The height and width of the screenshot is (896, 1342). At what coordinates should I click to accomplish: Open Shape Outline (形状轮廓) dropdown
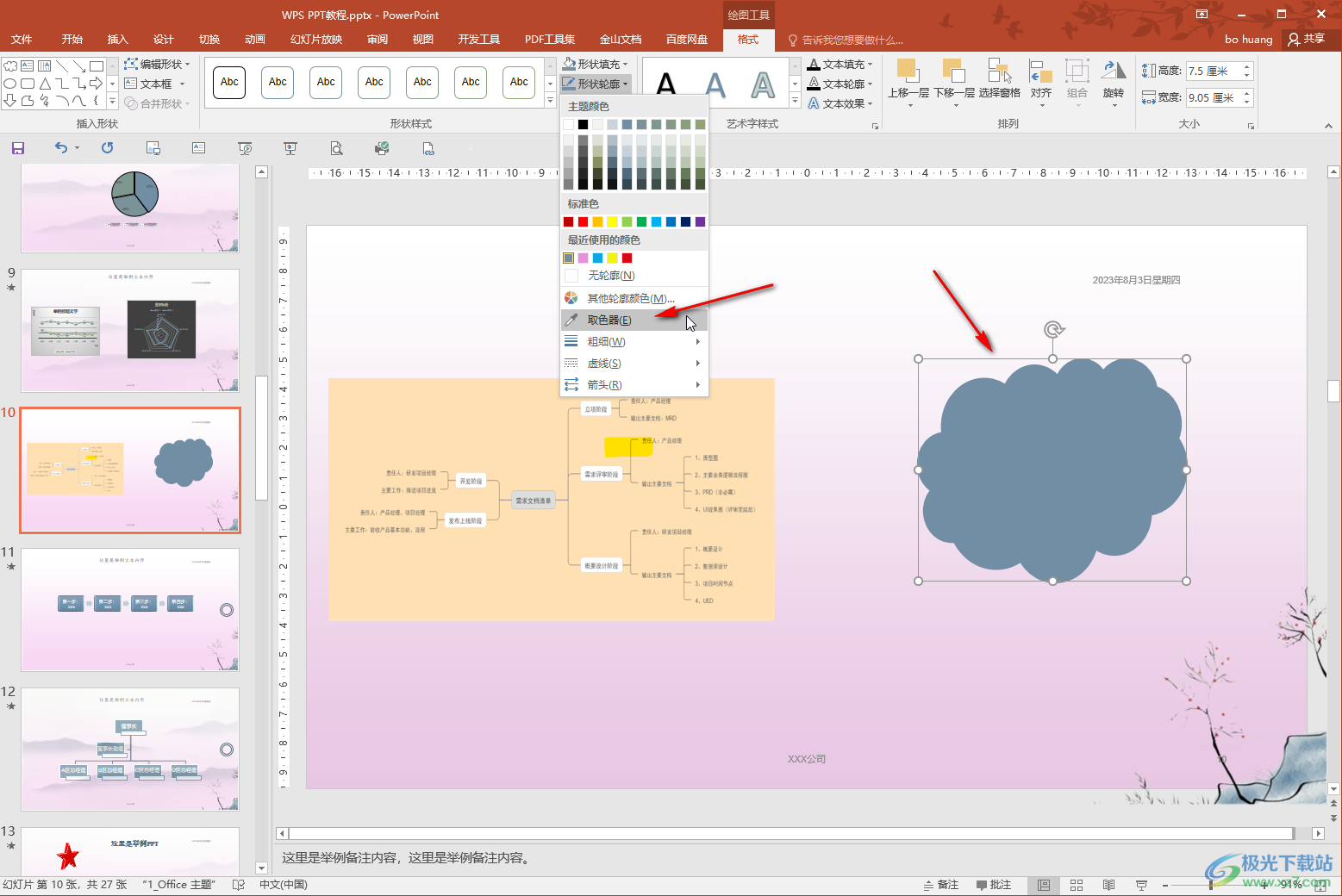pos(596,84)
